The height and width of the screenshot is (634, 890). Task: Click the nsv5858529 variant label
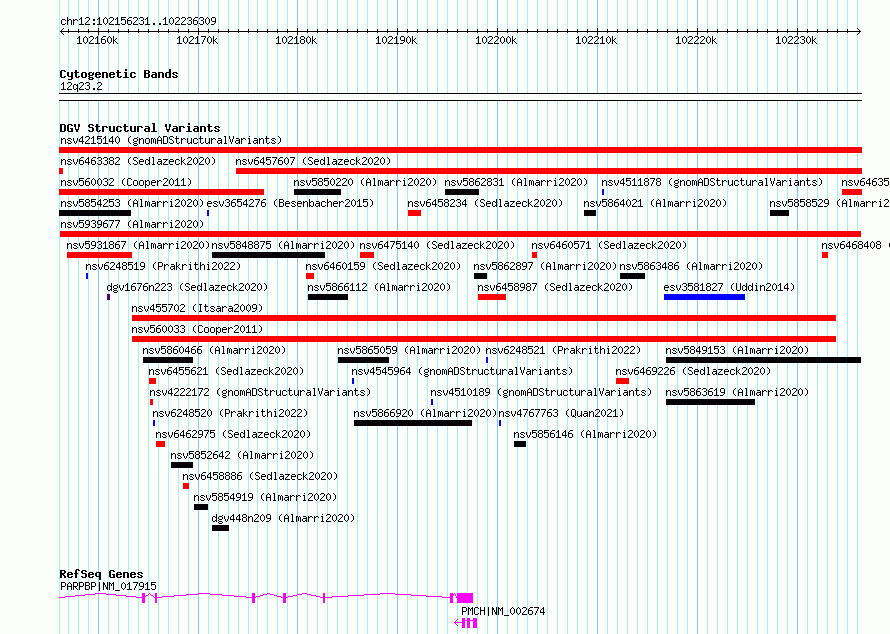click(x=829, y=203)
